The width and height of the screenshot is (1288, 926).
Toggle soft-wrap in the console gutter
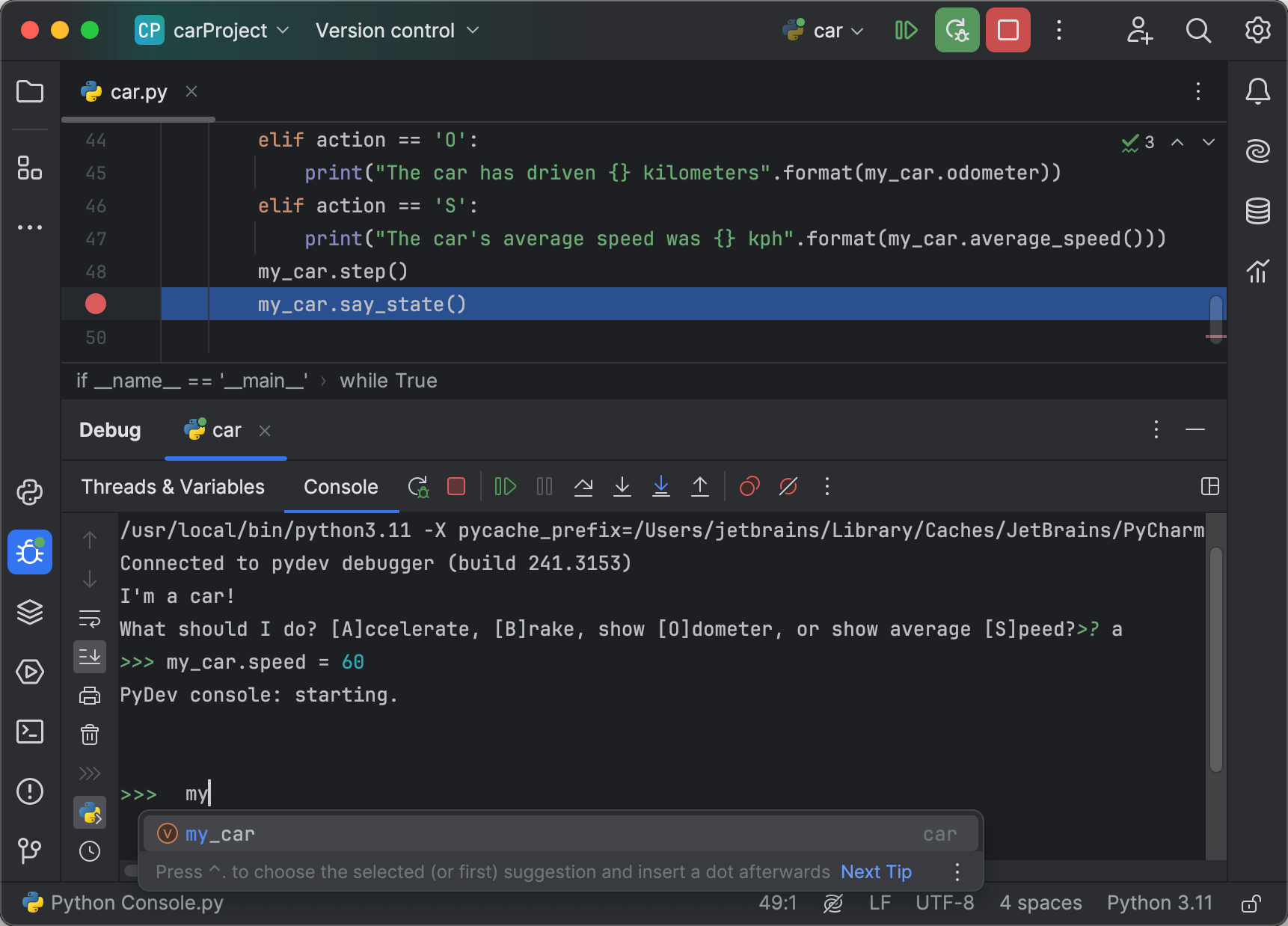(90, 619)
